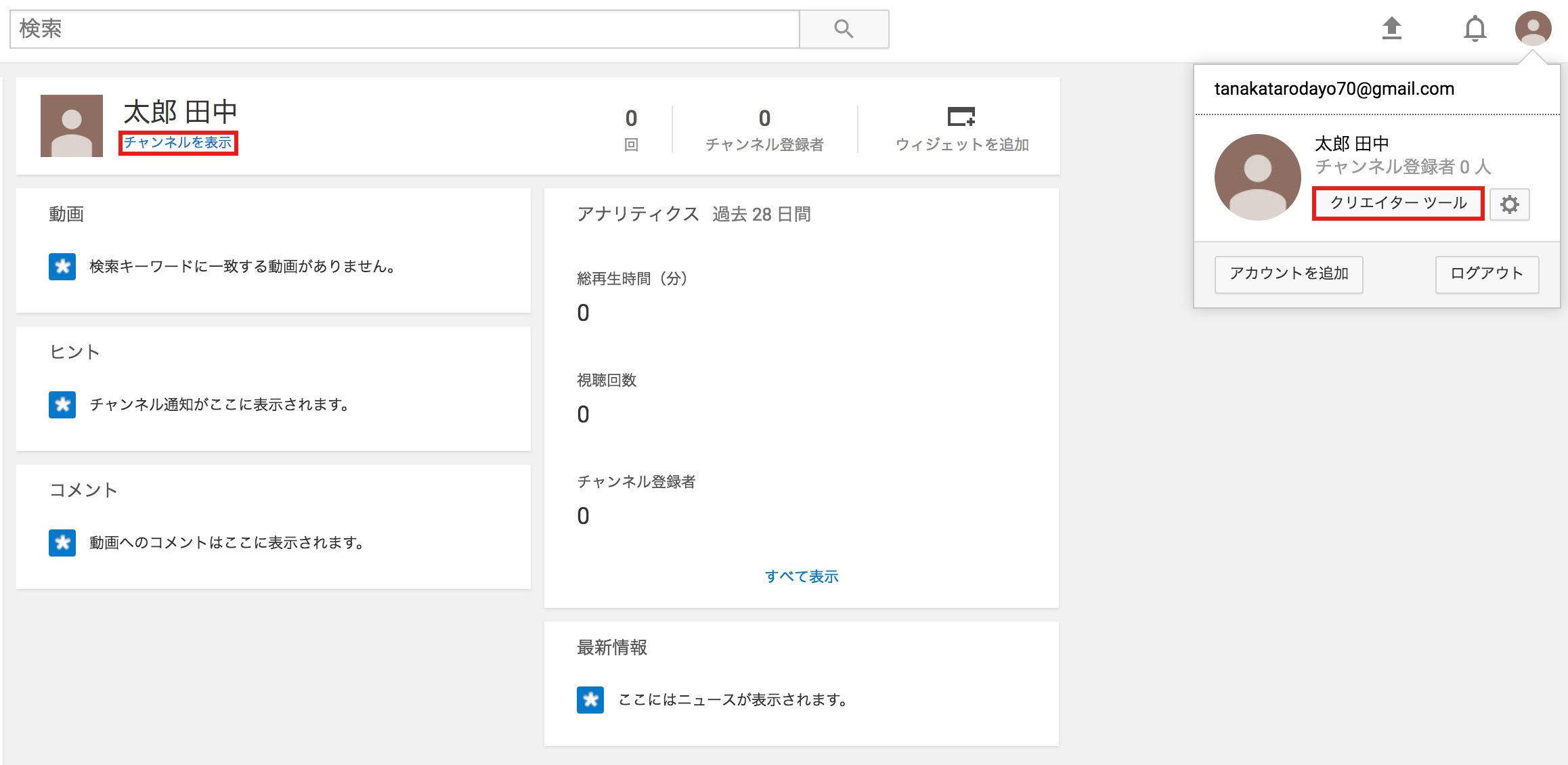
Task: Click the ヒント card title
Action: tap(74, 352)
